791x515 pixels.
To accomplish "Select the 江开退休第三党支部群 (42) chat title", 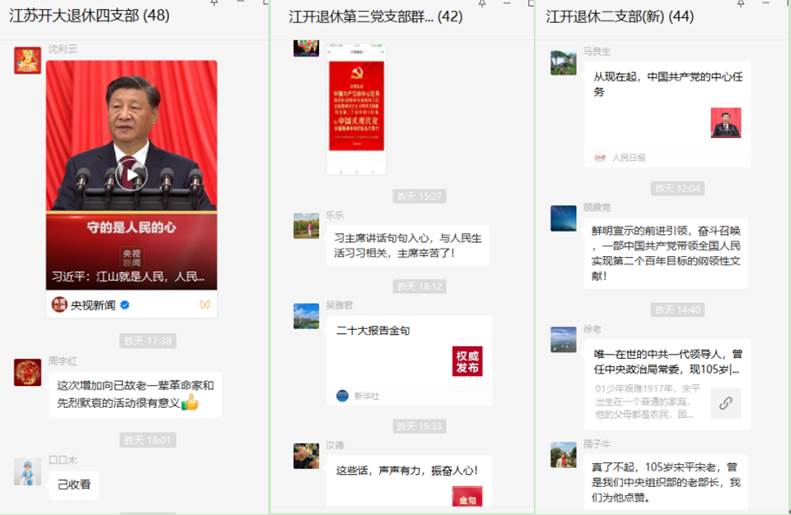I will 375,17.
